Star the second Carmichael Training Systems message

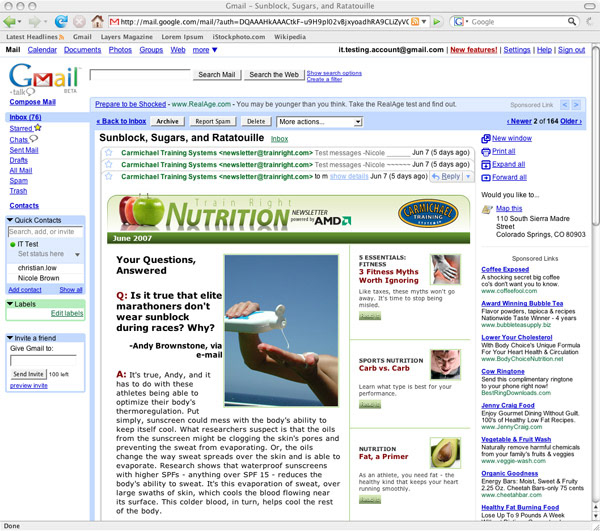coord(108,164)
